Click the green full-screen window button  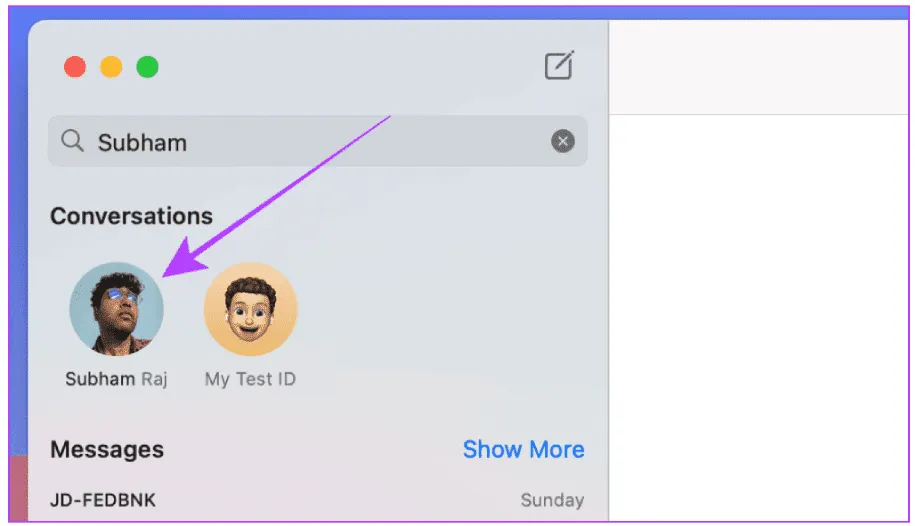click(x=147, y=67)
